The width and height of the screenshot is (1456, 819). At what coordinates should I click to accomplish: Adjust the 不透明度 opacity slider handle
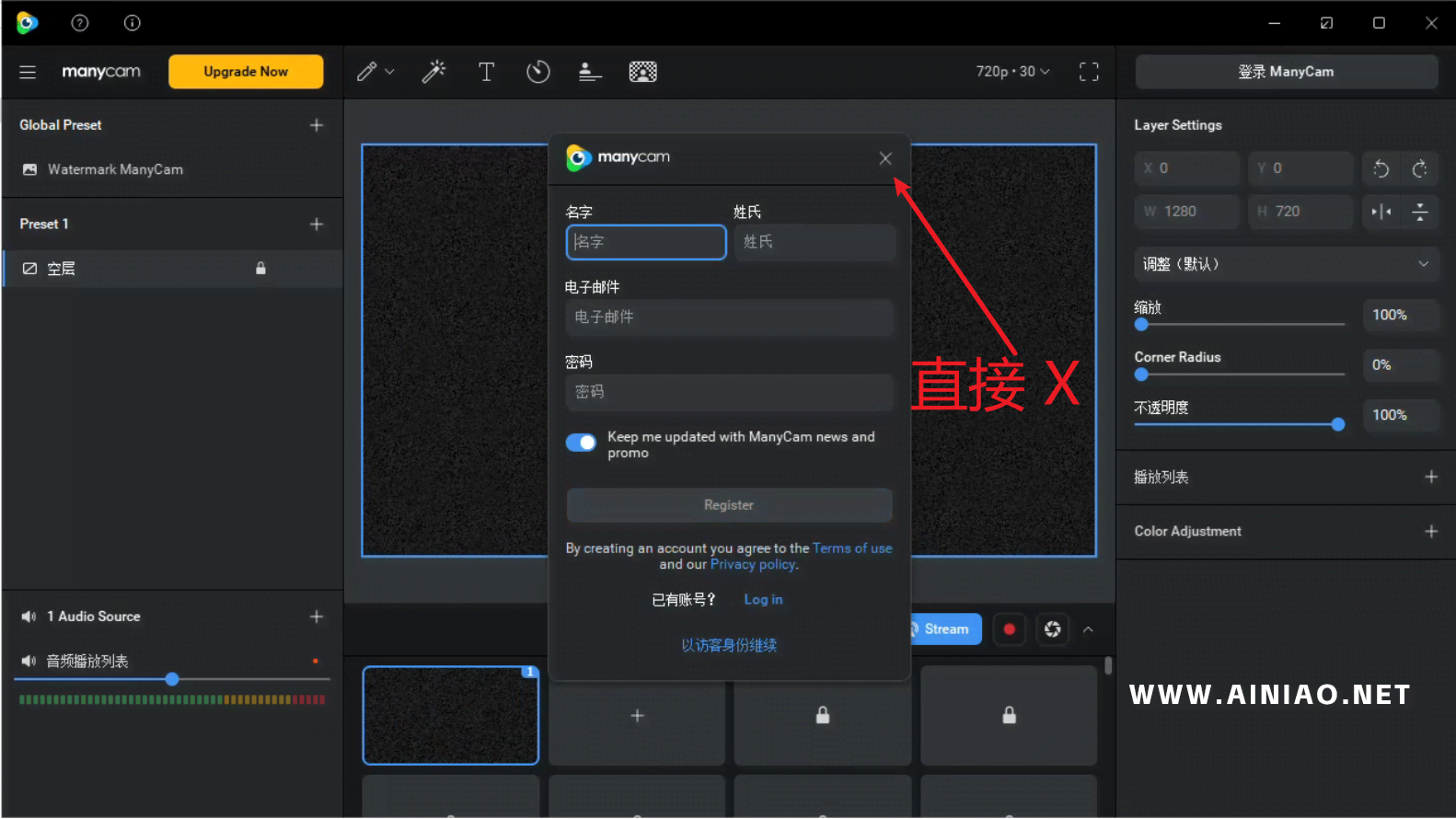click(x=1338, y=424)
